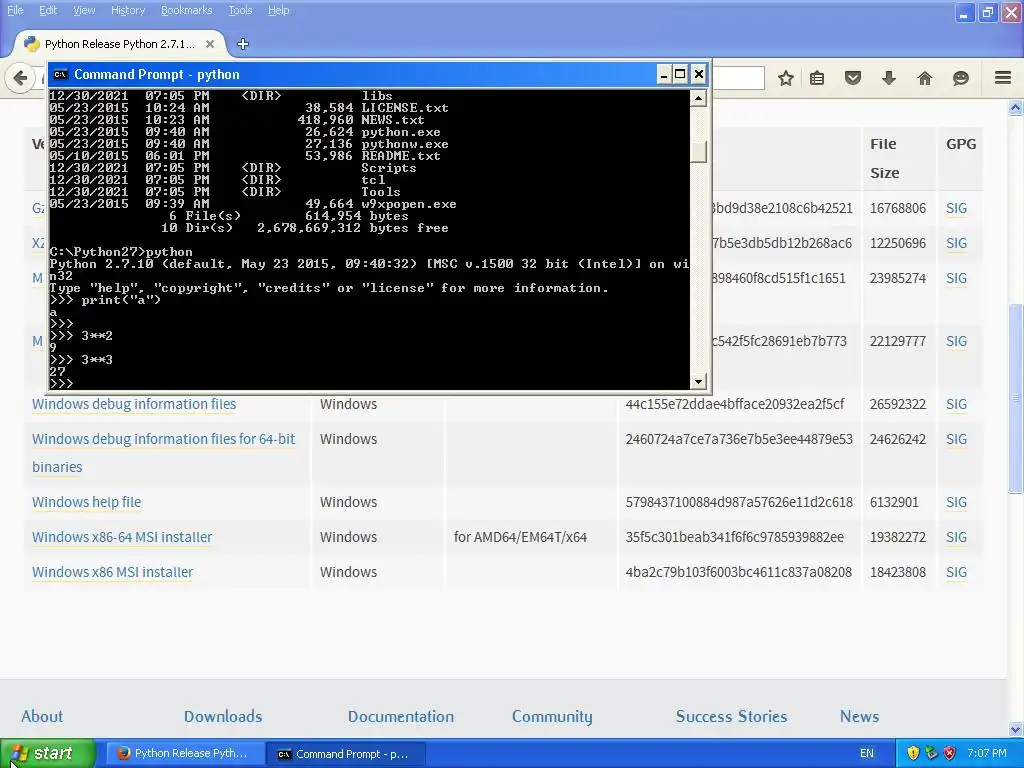Open Community footer link
This screenshot has height=768, width=1024.
tap(552, 716)
